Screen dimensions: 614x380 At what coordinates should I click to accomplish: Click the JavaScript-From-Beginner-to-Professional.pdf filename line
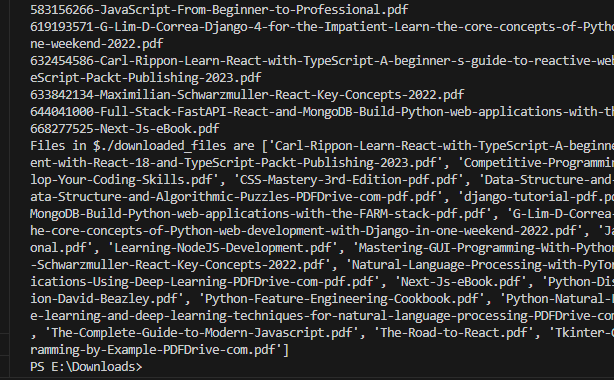219,9
